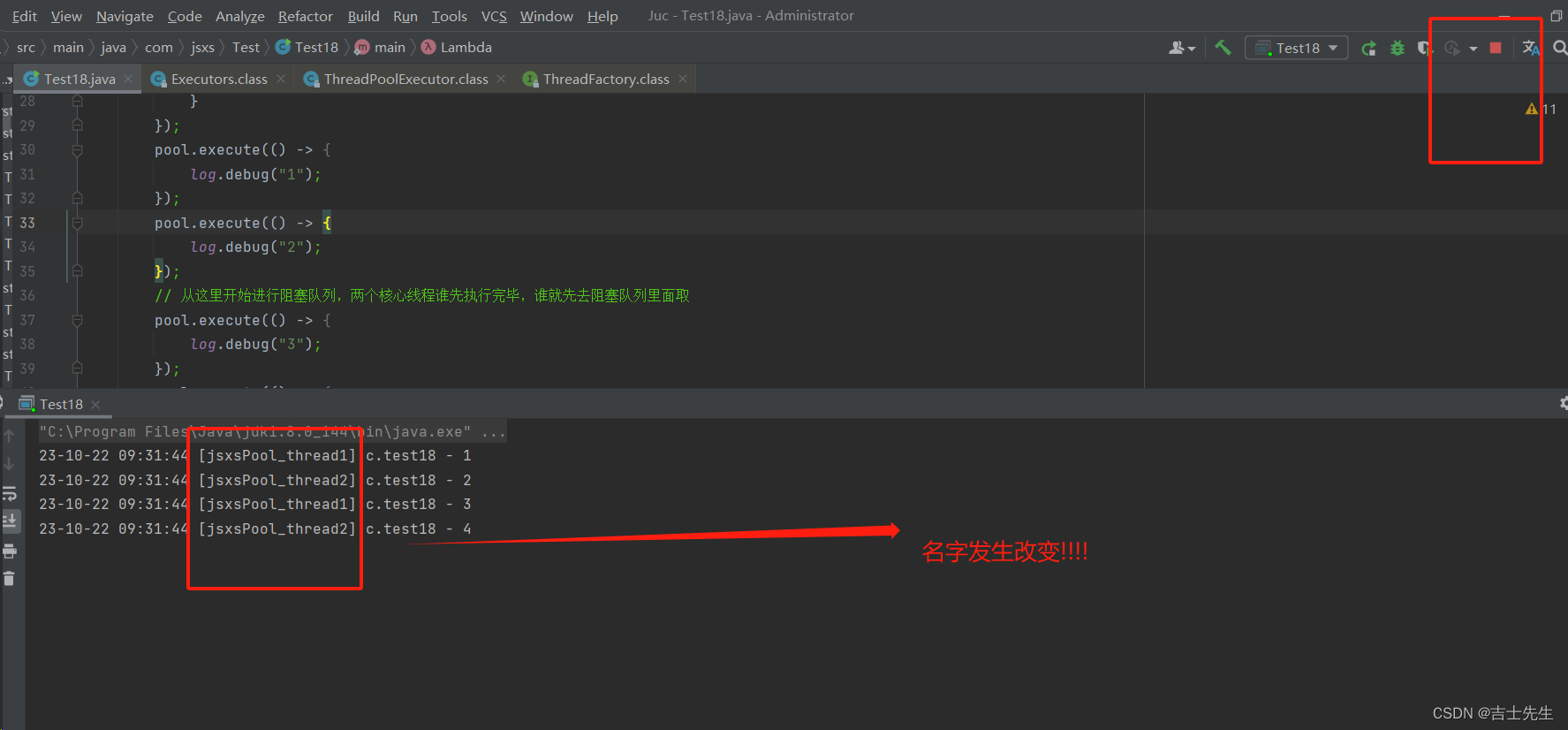This screenshot has width=1568, height=730.
Task: Open the Window menu
Action: (547, 16)
